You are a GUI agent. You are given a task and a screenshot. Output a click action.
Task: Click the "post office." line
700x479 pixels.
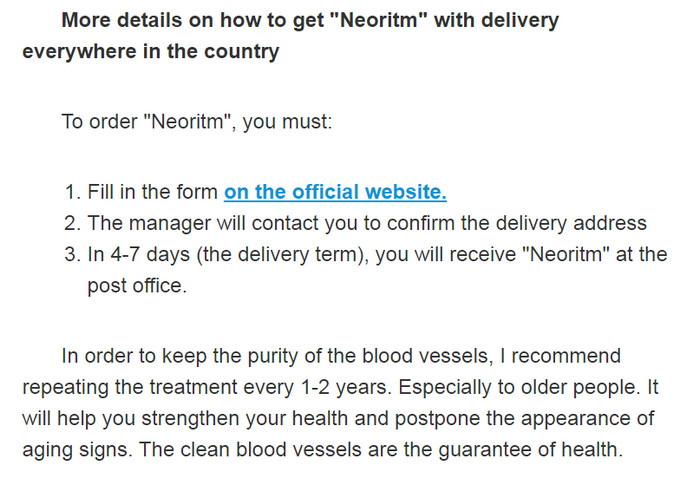pyautogui.click(x=137, y=286)
